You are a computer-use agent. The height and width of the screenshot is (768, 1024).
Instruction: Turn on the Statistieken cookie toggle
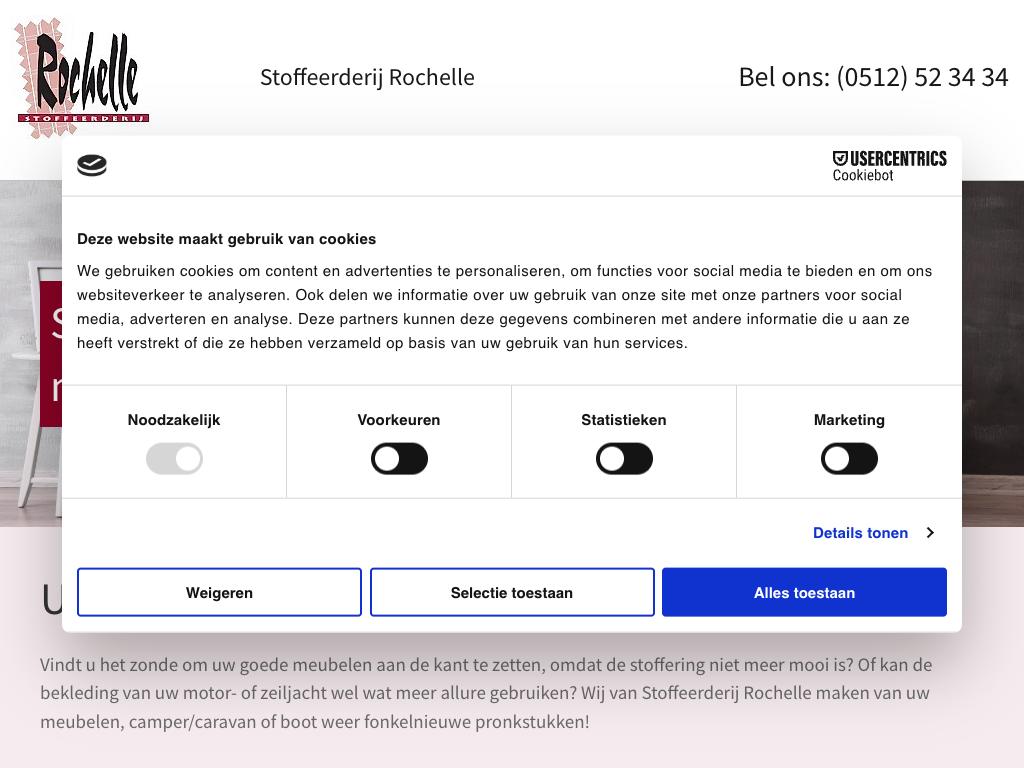click(x=624, y=459)
